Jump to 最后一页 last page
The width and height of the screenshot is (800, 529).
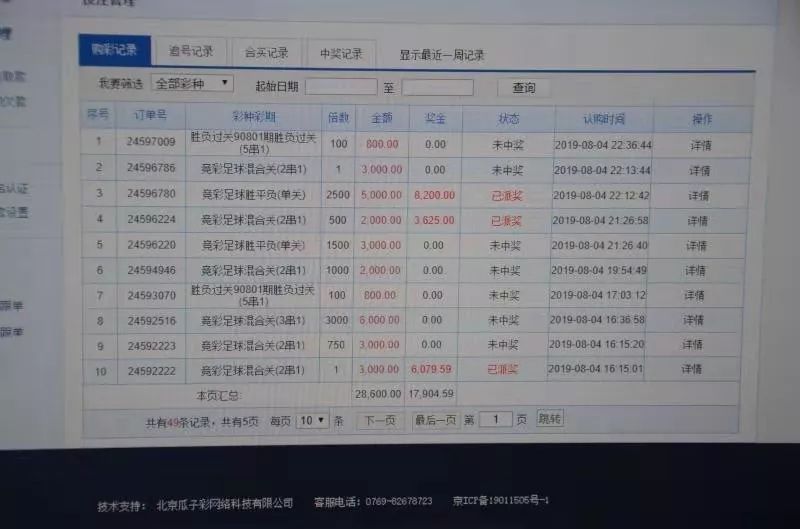pos(435,419)
